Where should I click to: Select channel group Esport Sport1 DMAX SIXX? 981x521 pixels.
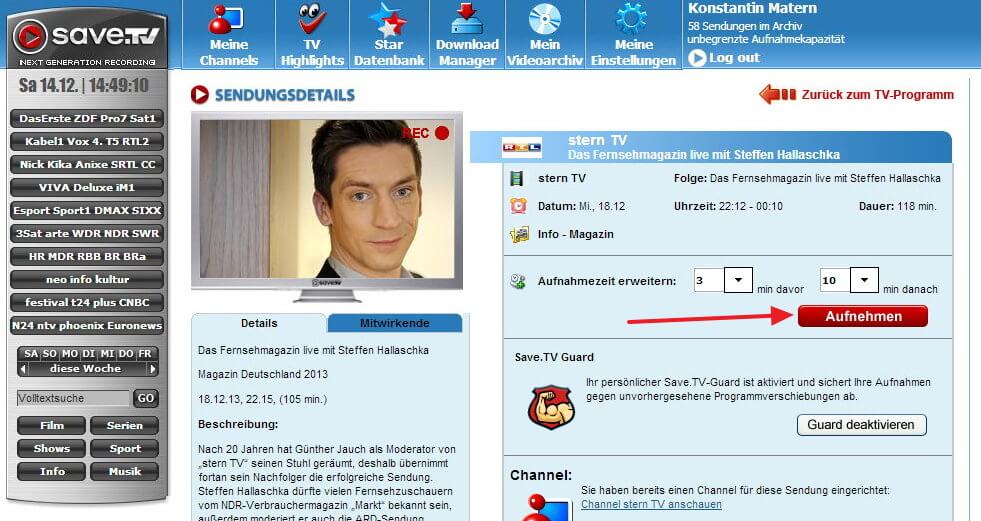coord(87,210)
